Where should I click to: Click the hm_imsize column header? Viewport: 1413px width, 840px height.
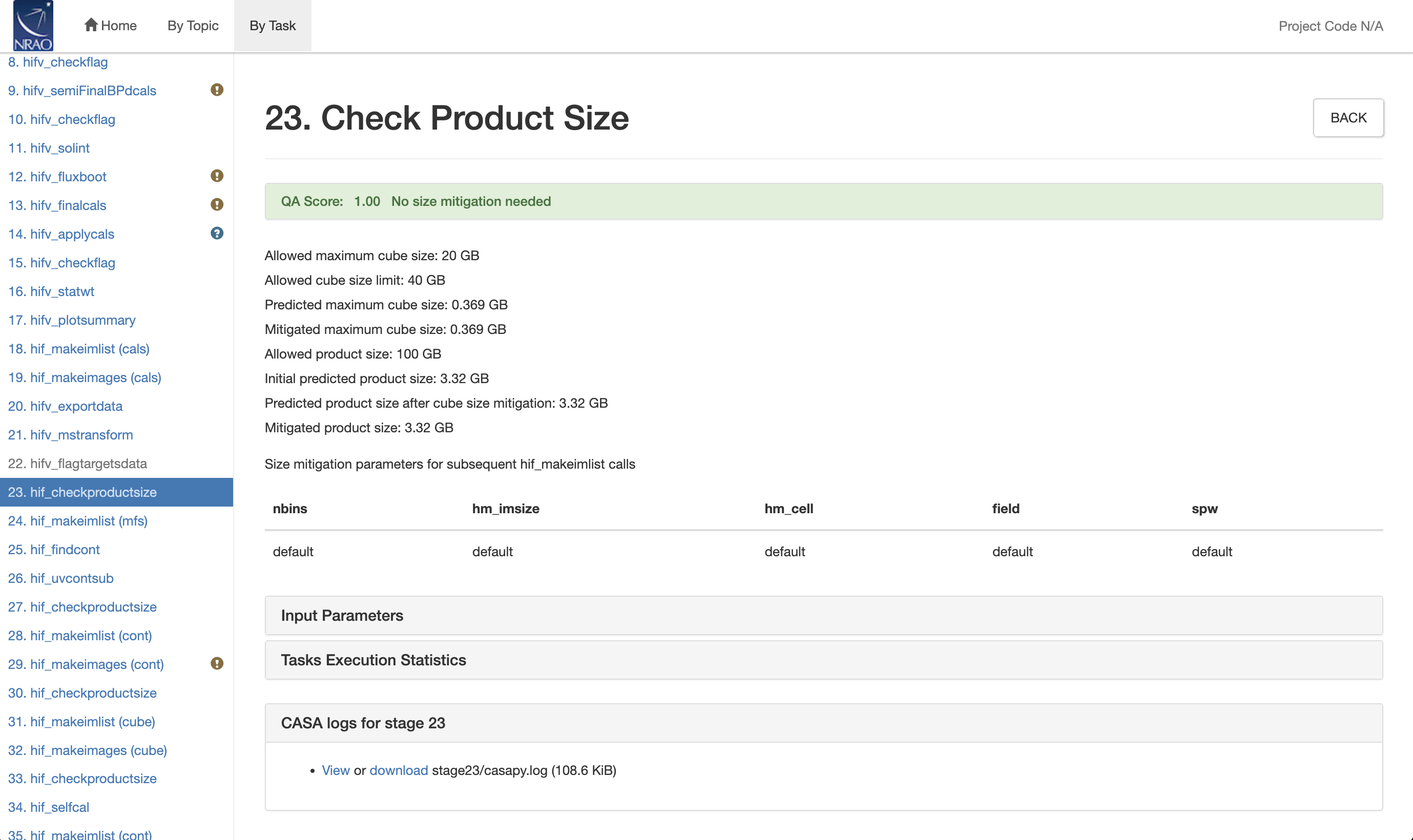[506, 509]
